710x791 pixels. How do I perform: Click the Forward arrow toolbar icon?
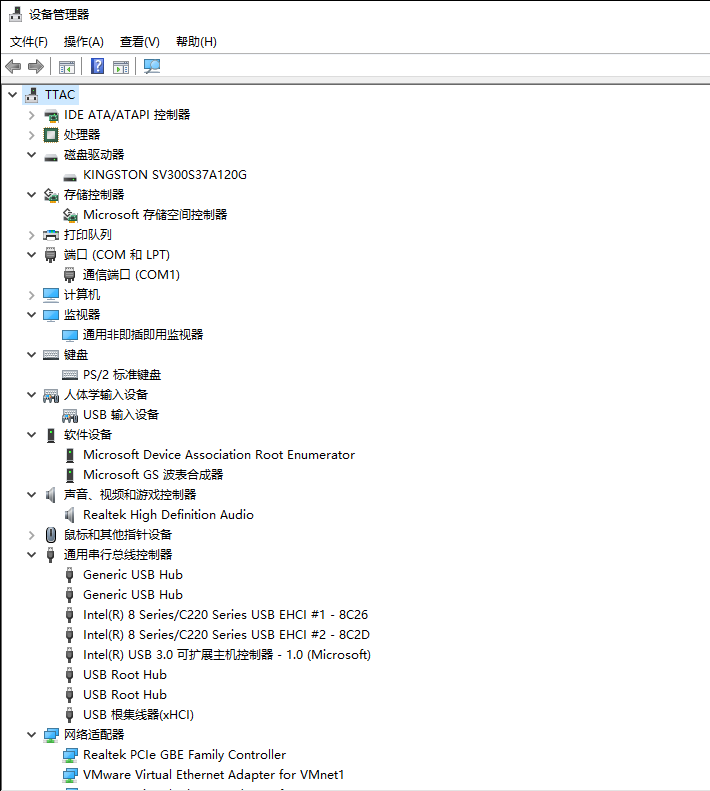pyautogui.click(x=36, y=67)
